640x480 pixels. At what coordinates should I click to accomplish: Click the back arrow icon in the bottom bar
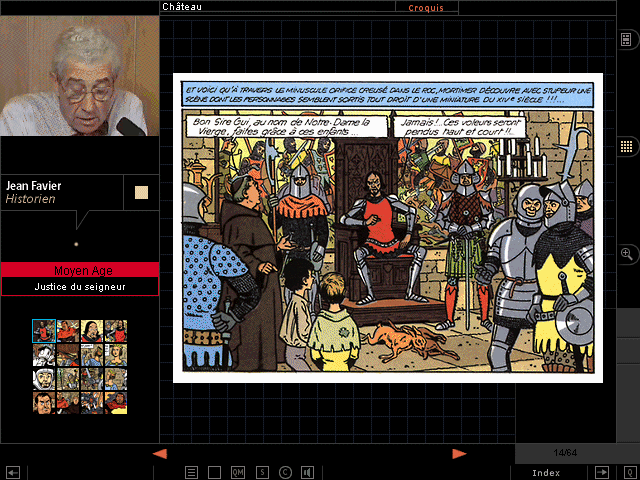(x=13, y=473)
